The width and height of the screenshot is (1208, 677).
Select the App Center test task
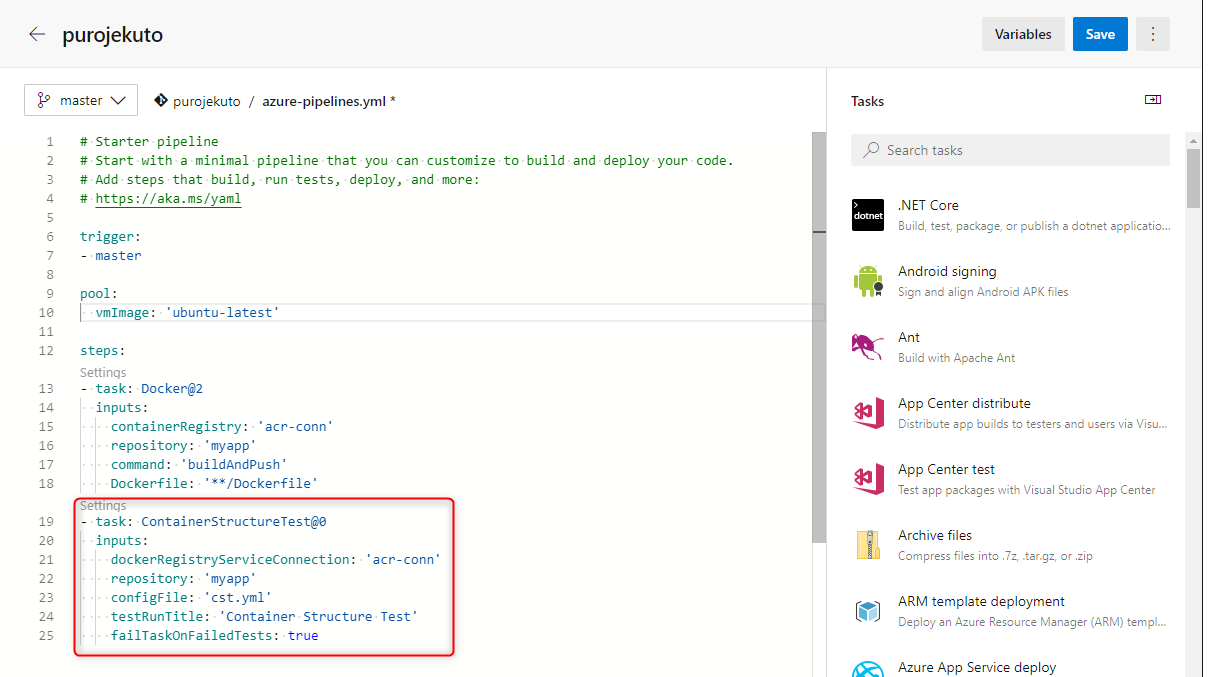[1010, 479]
